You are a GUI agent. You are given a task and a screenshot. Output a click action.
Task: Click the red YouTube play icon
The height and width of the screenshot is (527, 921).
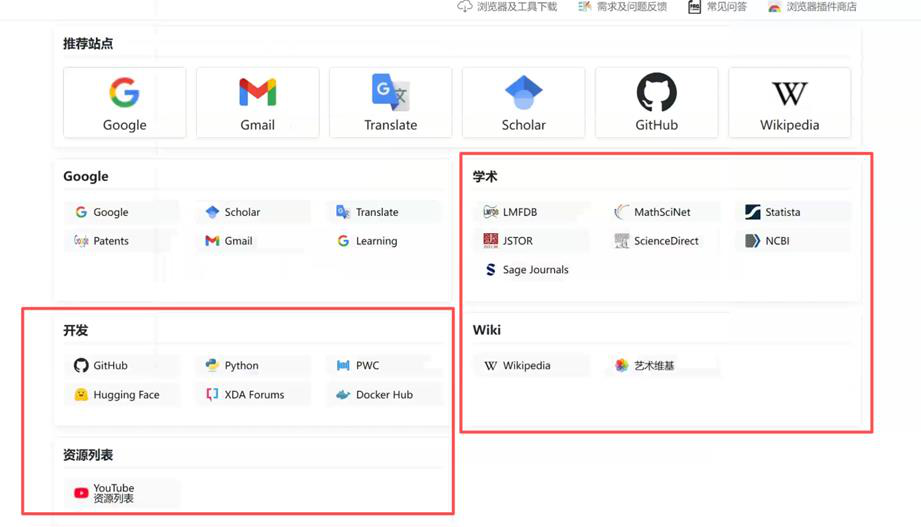81,493
